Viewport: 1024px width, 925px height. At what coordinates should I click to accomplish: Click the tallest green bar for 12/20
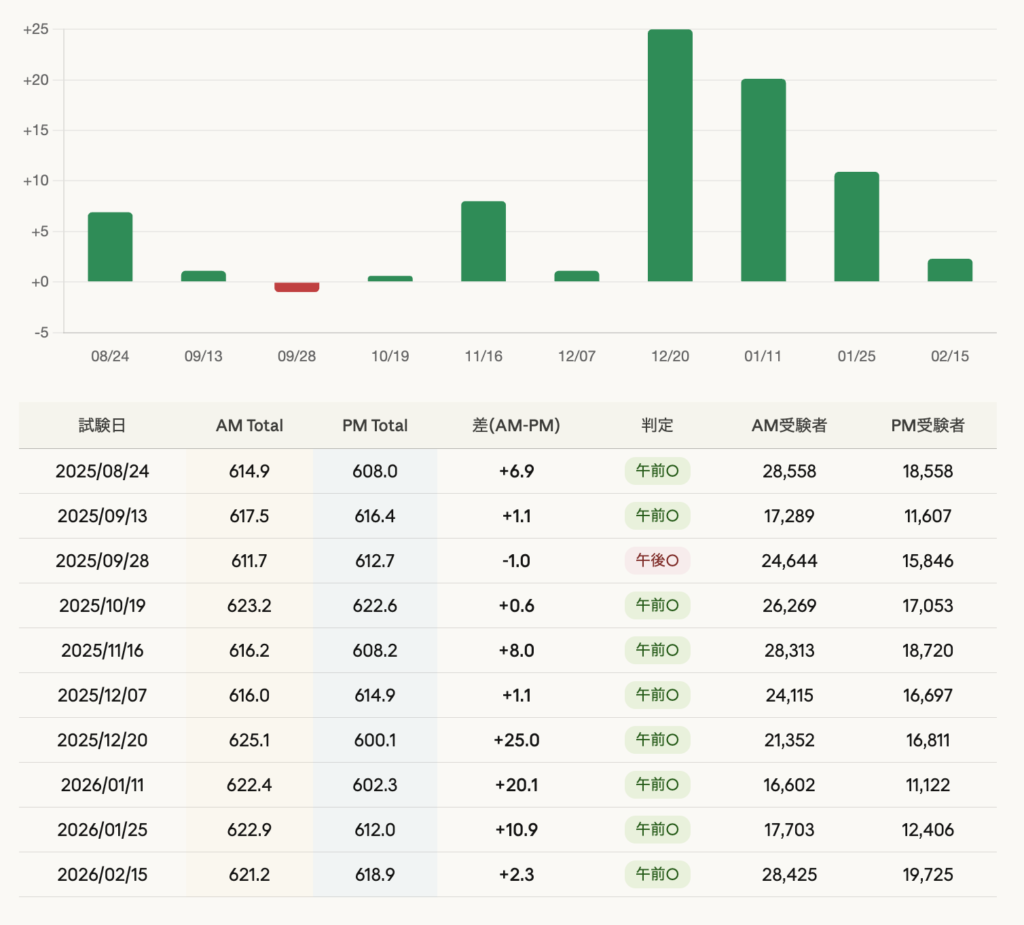click(x=669, y=155)
